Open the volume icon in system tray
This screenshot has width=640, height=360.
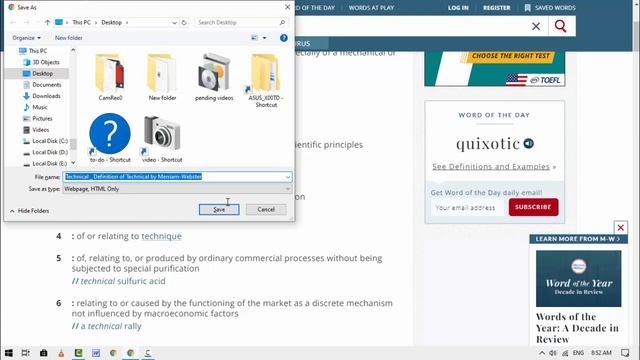553,353
